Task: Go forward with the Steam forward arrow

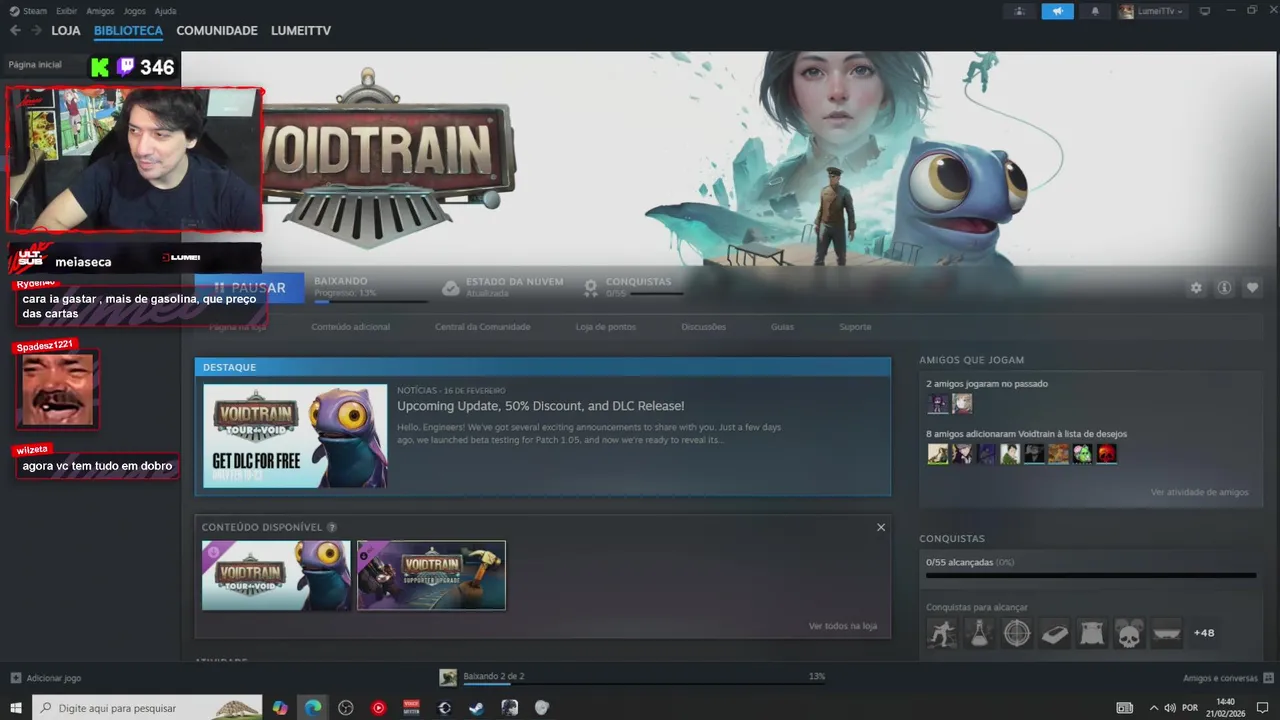Action: point(37,31)
